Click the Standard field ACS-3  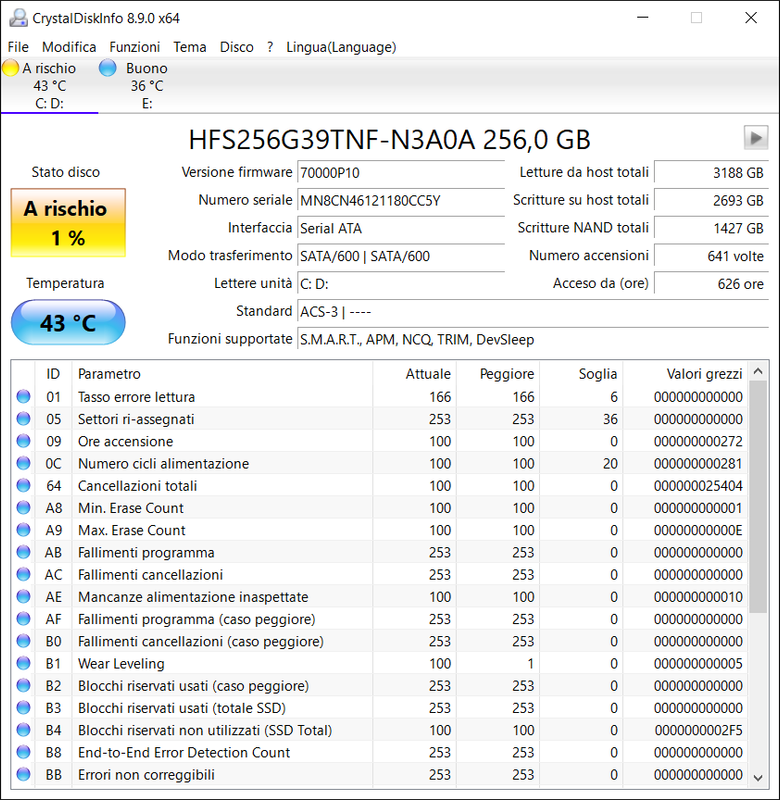pyautogui.click(x=533, y=311)
